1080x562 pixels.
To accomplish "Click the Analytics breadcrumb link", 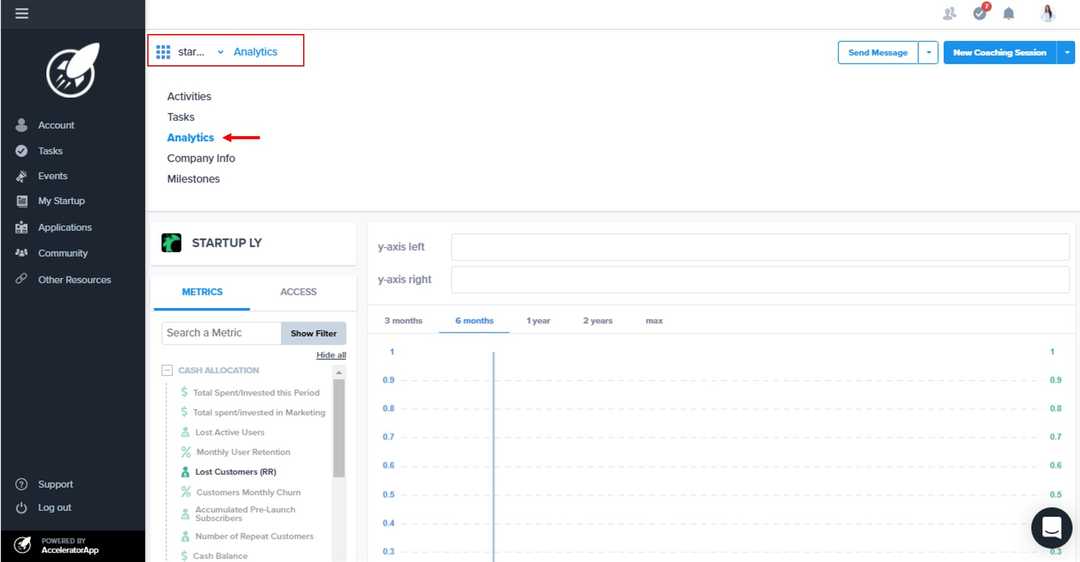I will tap(256, 52).
